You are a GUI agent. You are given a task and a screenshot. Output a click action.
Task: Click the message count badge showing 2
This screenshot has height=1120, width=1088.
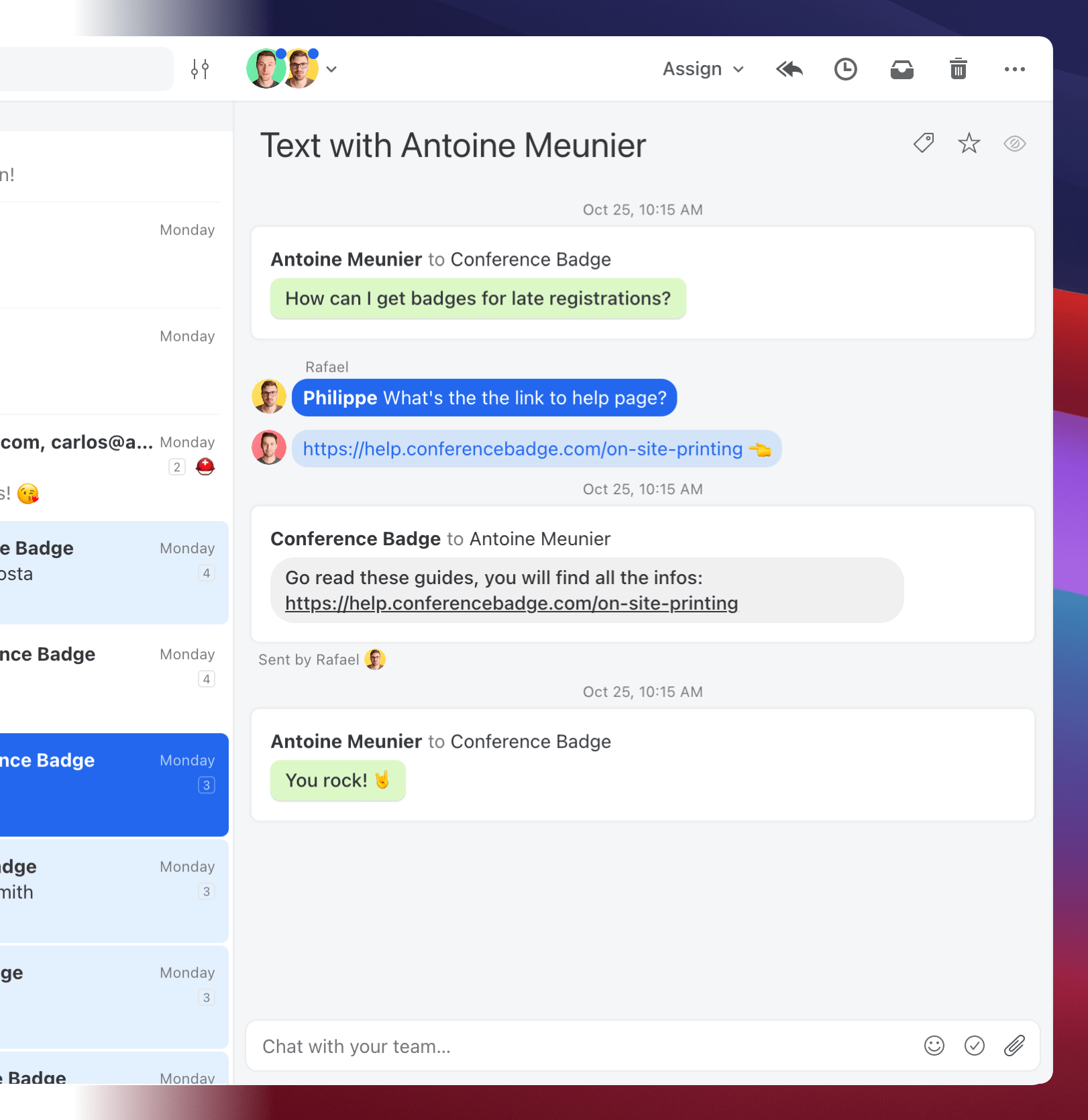click(x=177, y=467)
